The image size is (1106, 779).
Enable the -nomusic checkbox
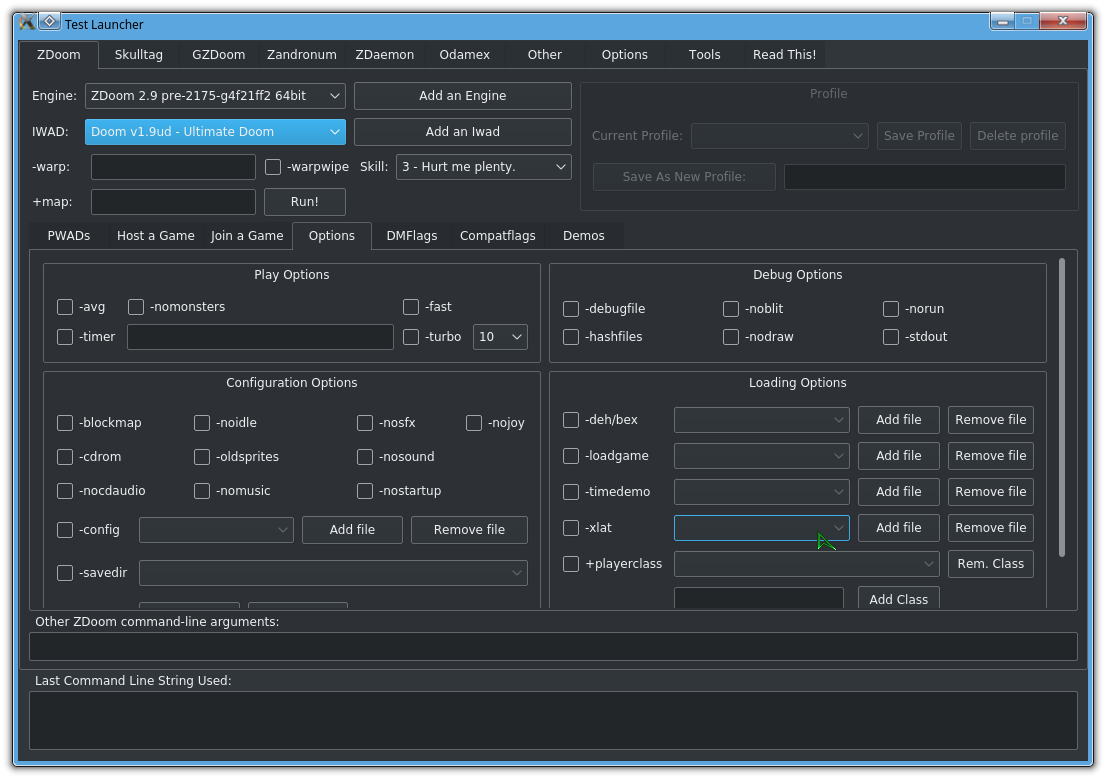(202, 491)
